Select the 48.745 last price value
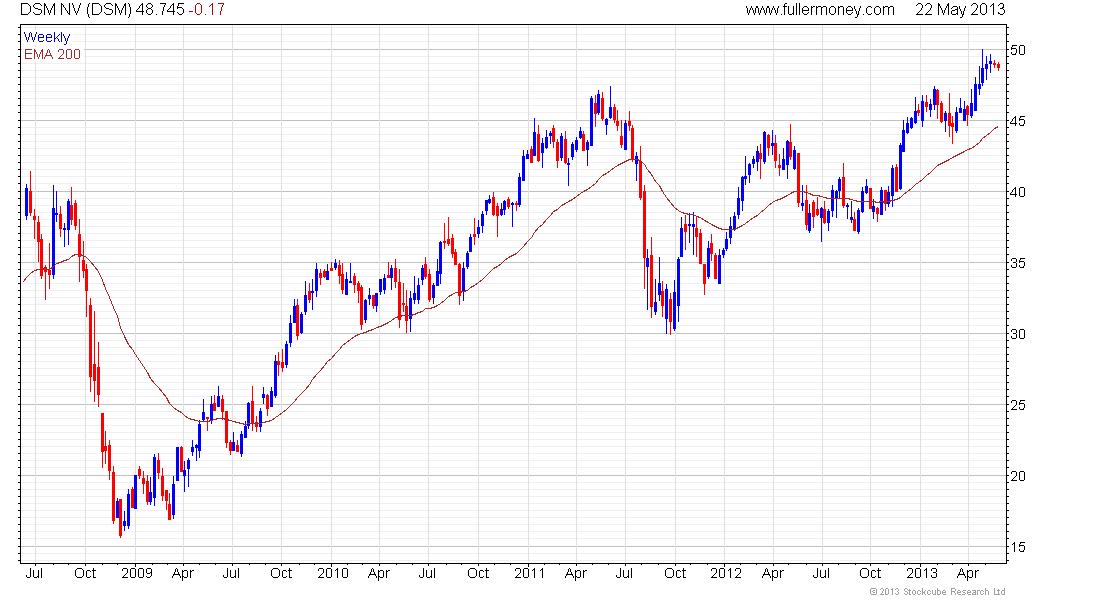 coord(160,10)
